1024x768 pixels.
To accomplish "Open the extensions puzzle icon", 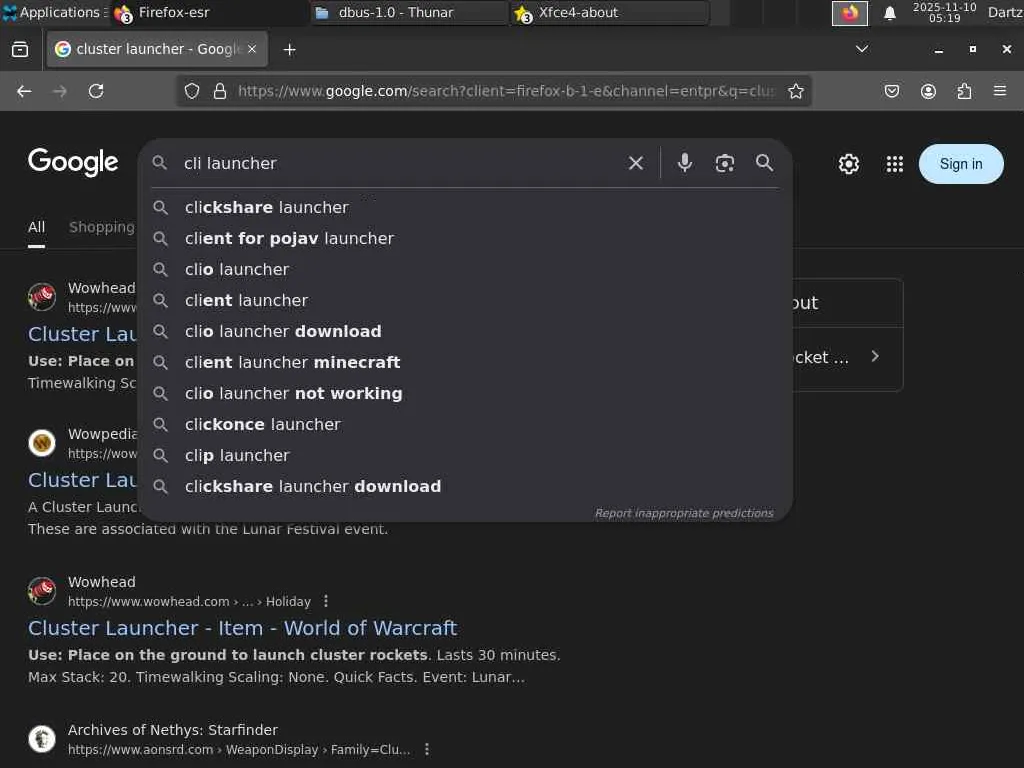I will 964,91.
